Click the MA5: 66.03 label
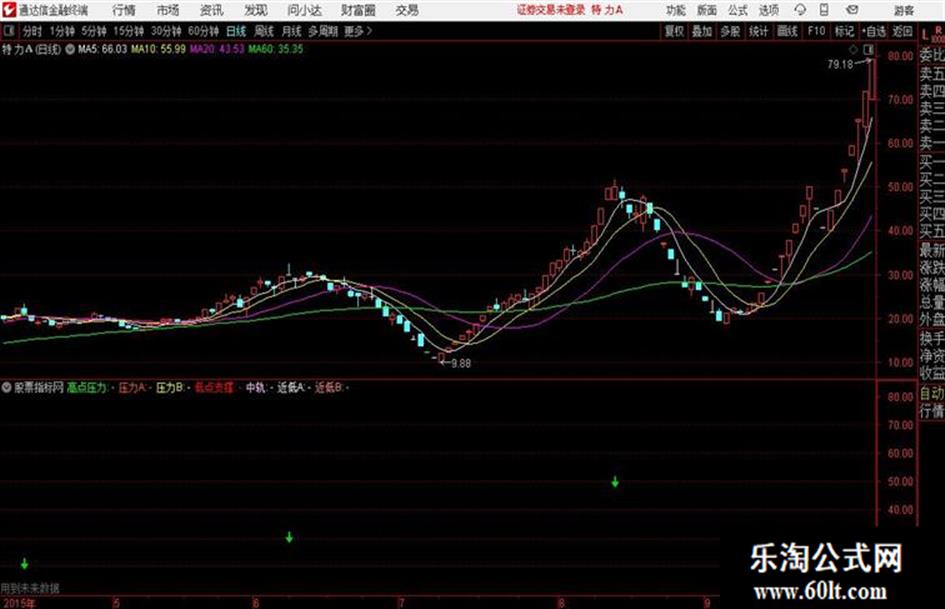Screen dimensions: 945x609 tap(102, 49)
